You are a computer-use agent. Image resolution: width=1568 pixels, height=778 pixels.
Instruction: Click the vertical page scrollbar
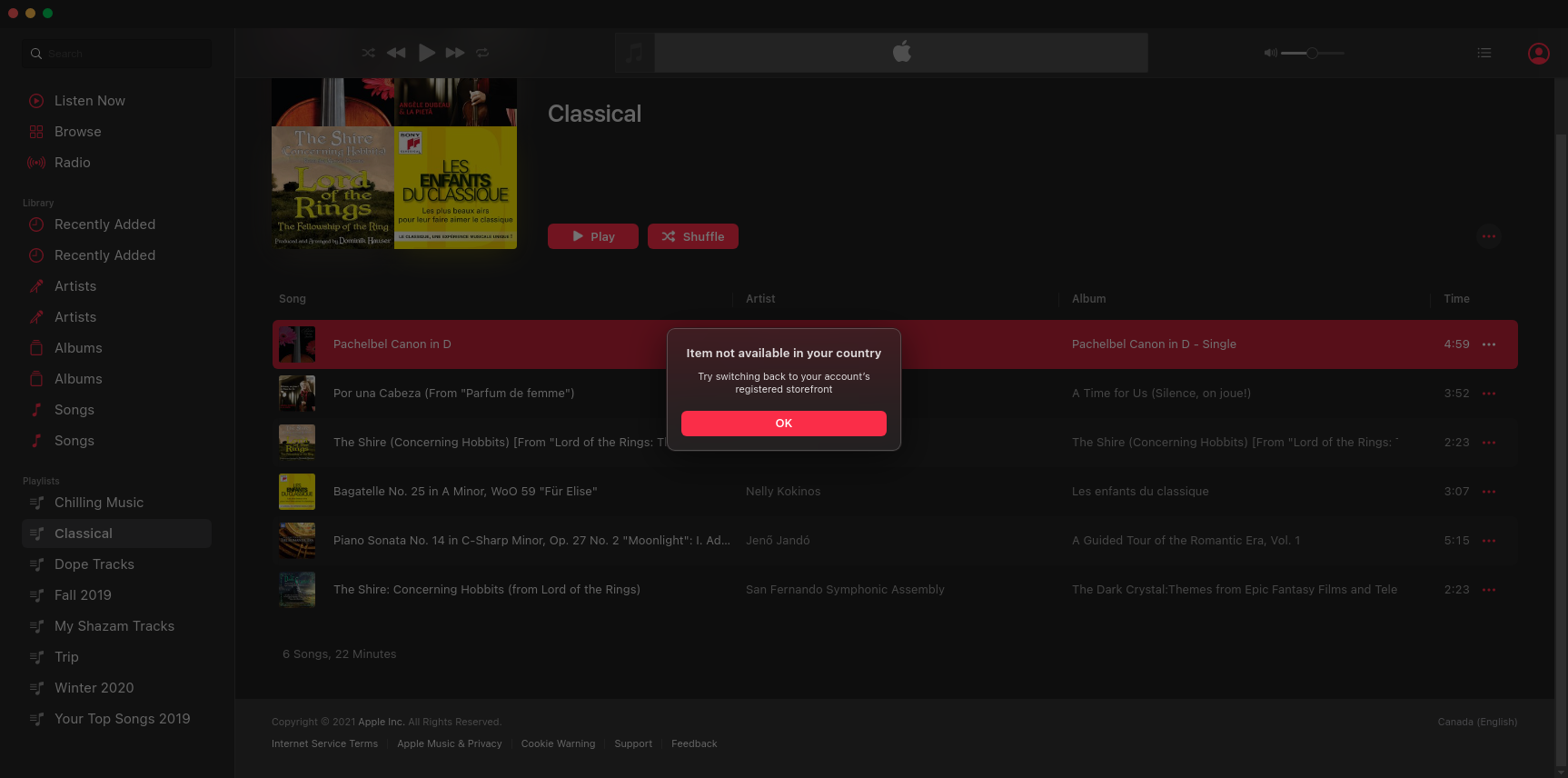(x=1561, y=450)
